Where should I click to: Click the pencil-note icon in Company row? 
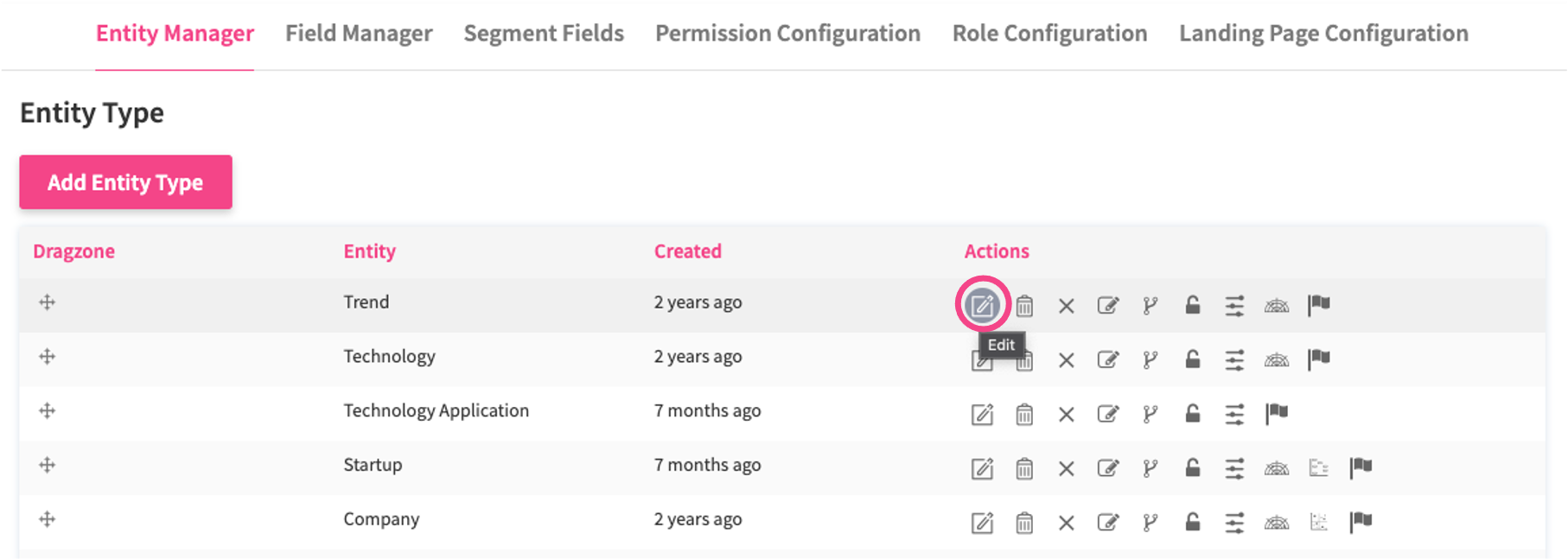[x=1108, y=522]
